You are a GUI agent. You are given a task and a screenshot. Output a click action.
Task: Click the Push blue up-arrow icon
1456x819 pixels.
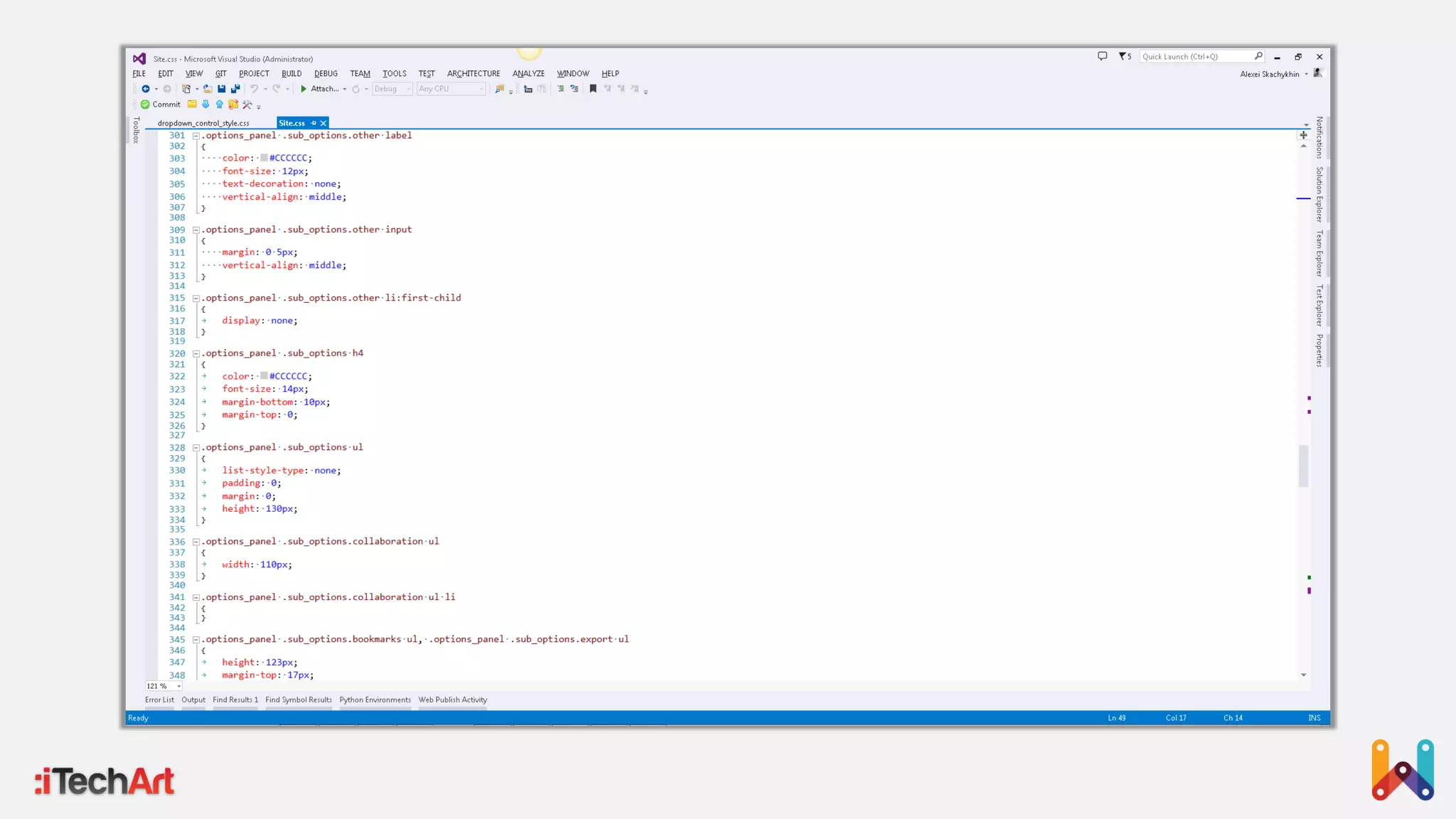pos(220,105)
